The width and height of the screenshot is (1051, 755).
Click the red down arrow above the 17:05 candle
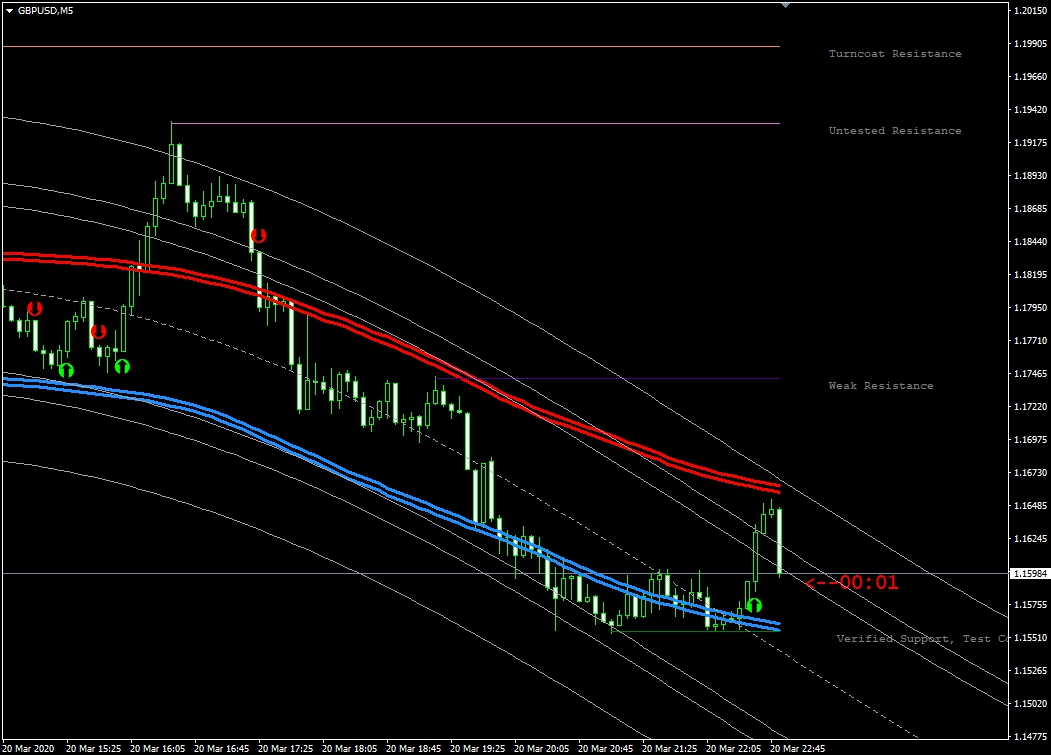[258, 235]
